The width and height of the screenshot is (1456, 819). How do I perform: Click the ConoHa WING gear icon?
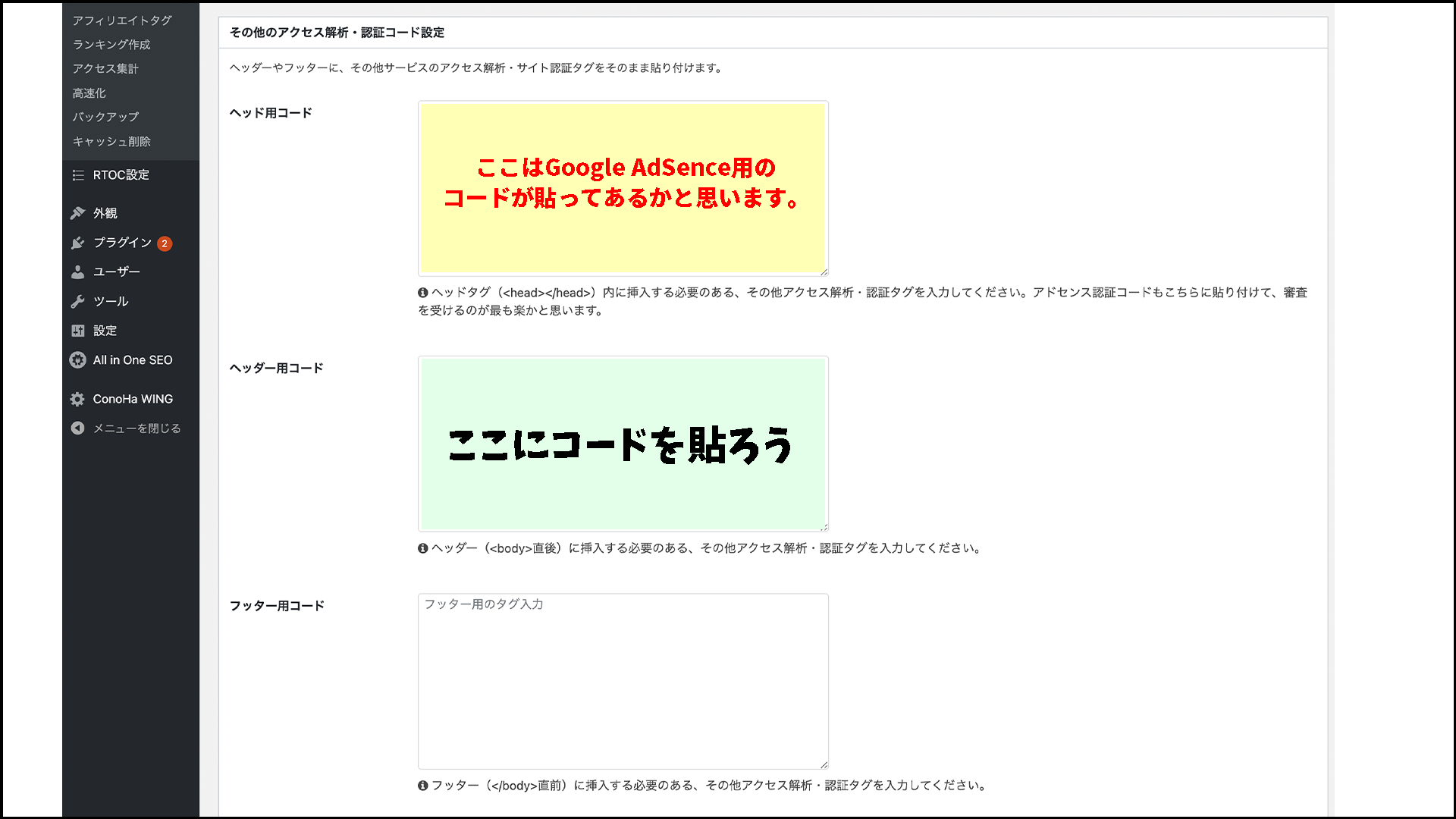[77, 399]
